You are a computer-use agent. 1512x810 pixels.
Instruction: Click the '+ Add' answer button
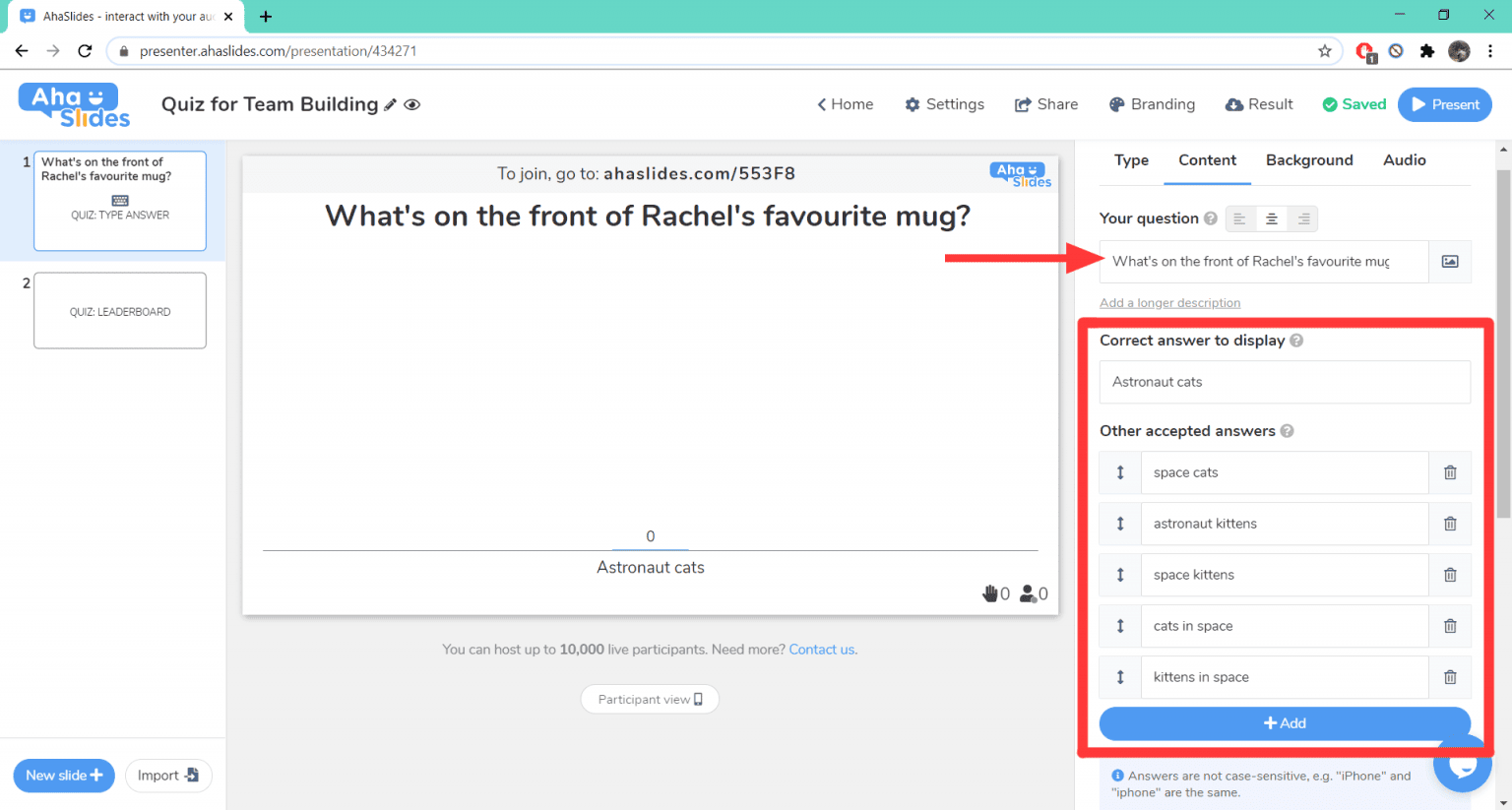point(1285,723)
